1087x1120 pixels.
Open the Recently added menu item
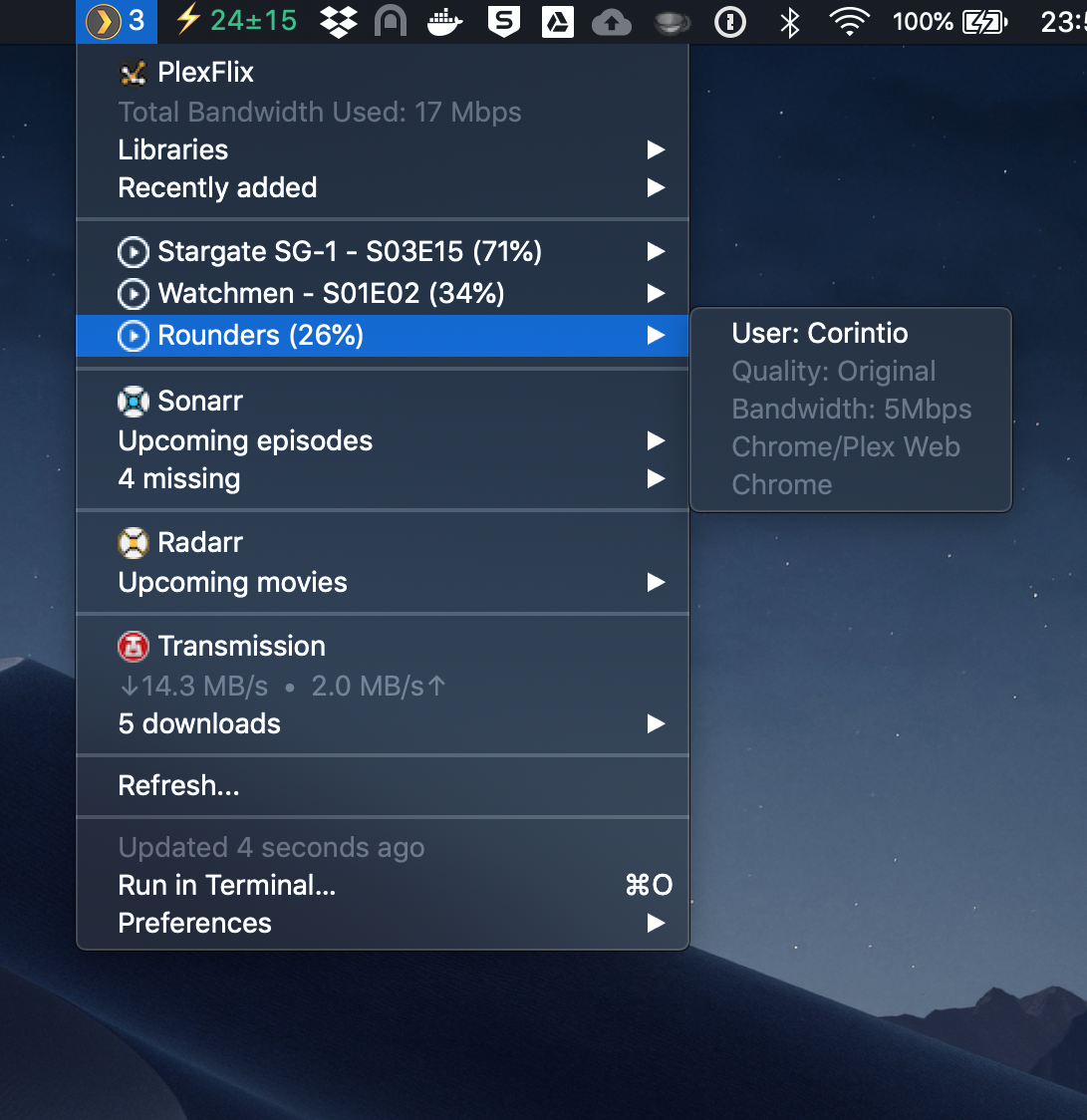[382, 188]
